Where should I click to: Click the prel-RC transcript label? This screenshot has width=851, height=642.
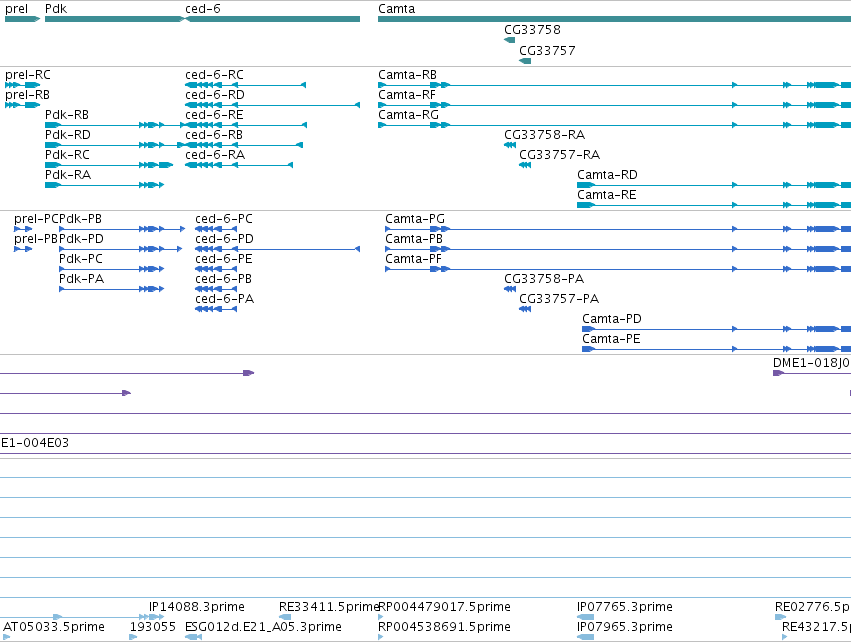click(x=28, y=75)
